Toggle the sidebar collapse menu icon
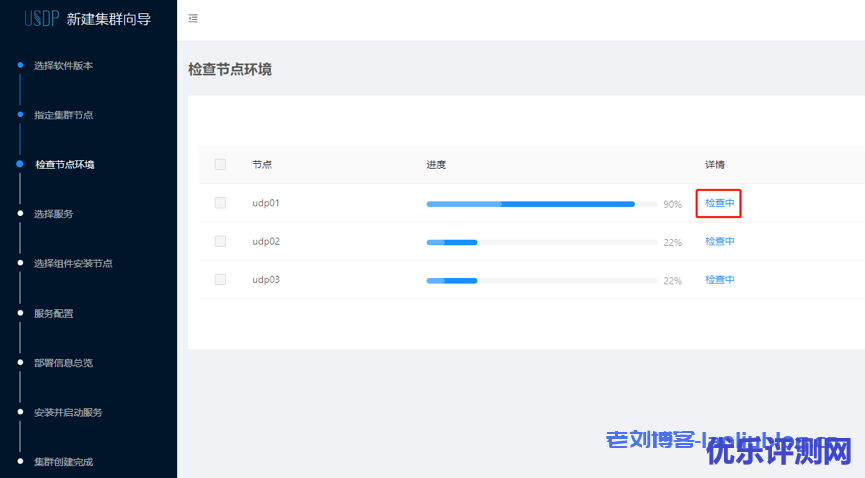Viewport: 865px width, 478px height. [x=193, y=18]
